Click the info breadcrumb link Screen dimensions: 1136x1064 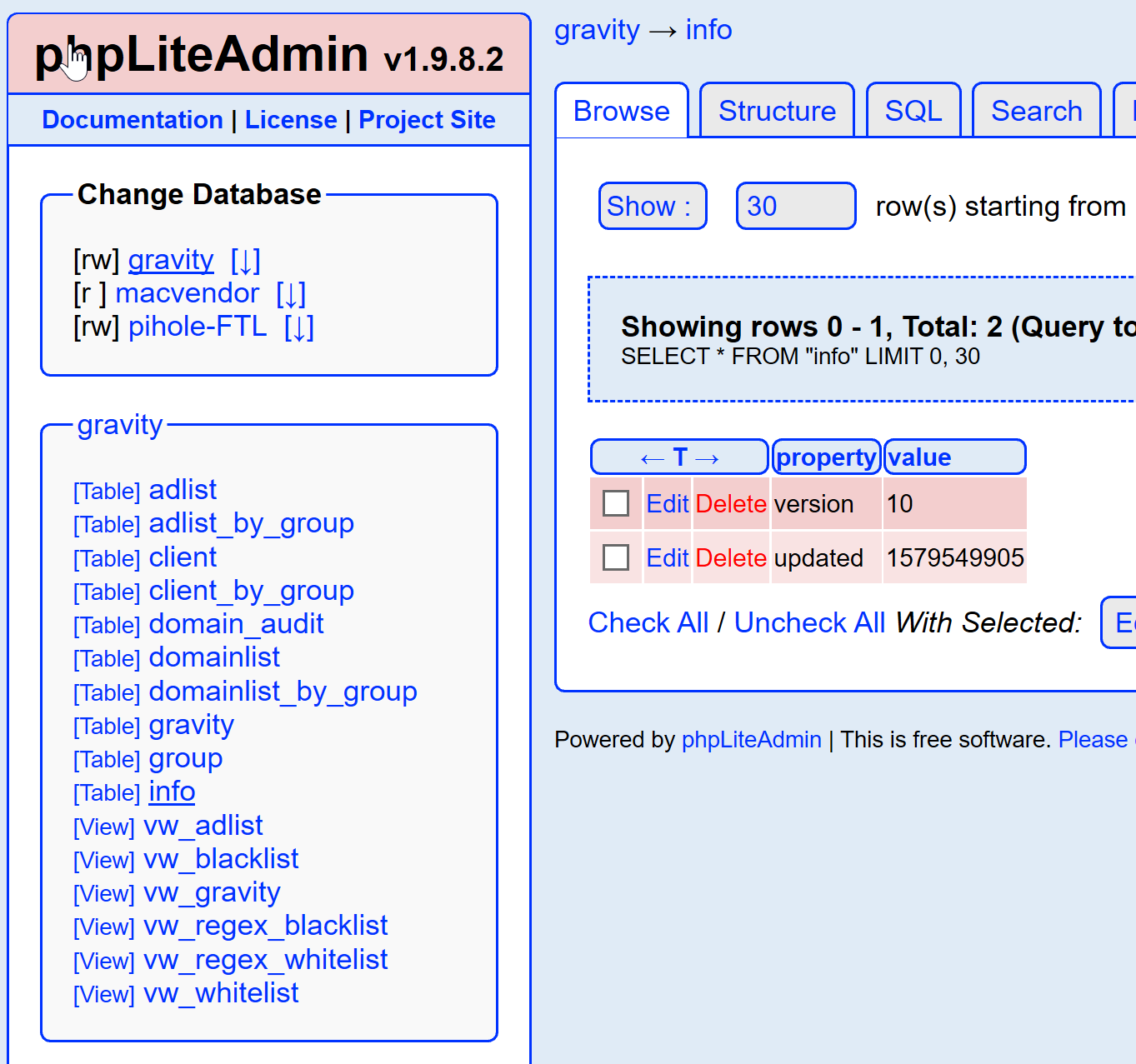pyautogui.click(x=708, y=30)
